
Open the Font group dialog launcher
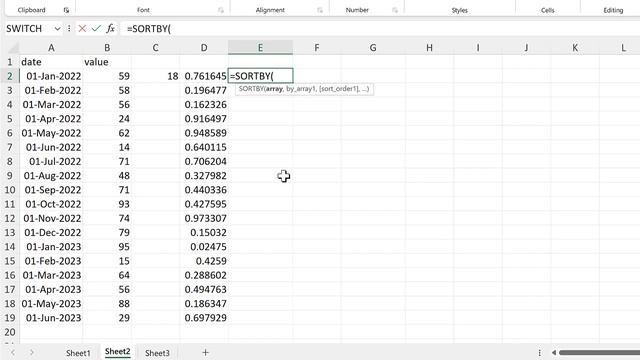[x=221, y=10]
